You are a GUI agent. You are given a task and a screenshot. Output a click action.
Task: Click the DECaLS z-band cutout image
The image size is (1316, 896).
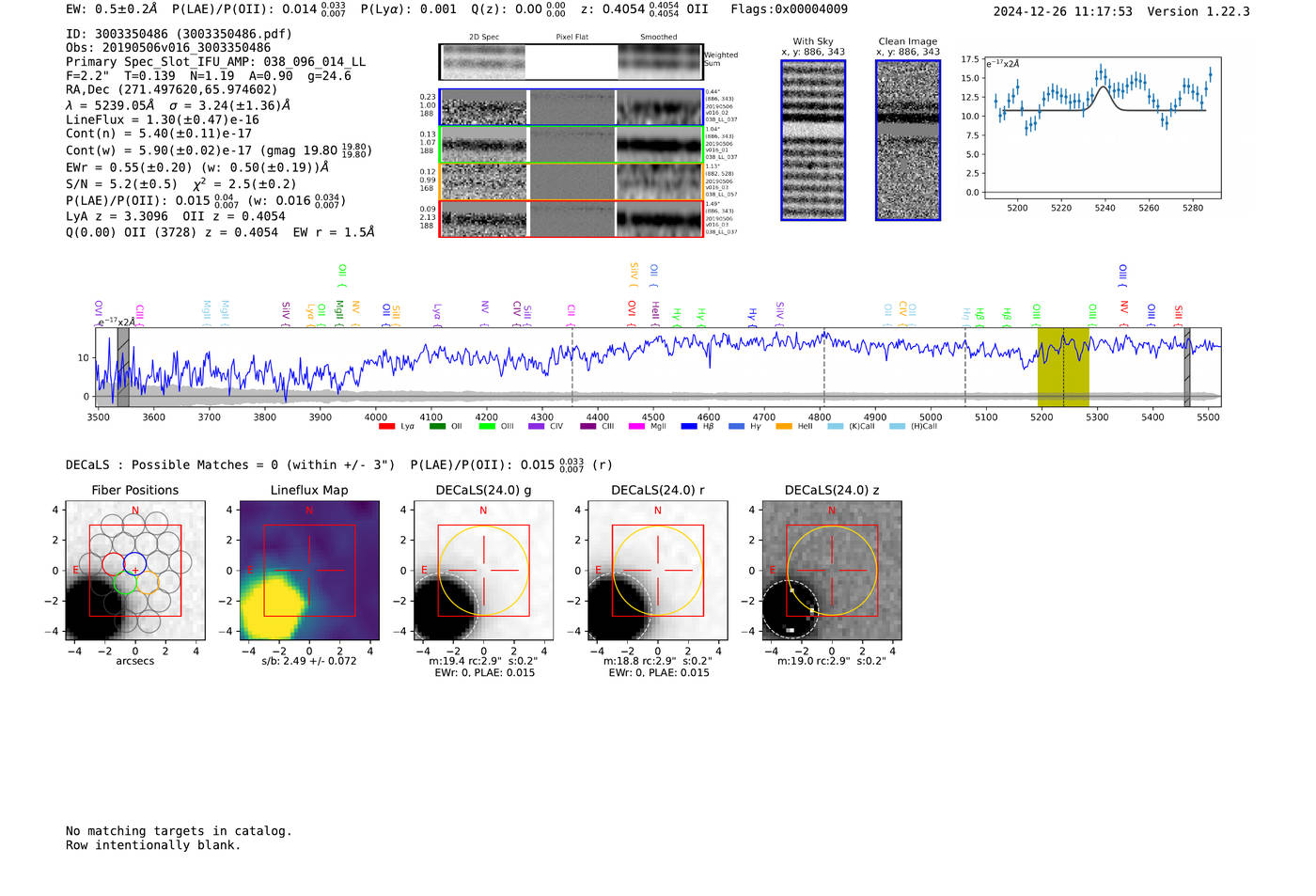tap(831, 571)
